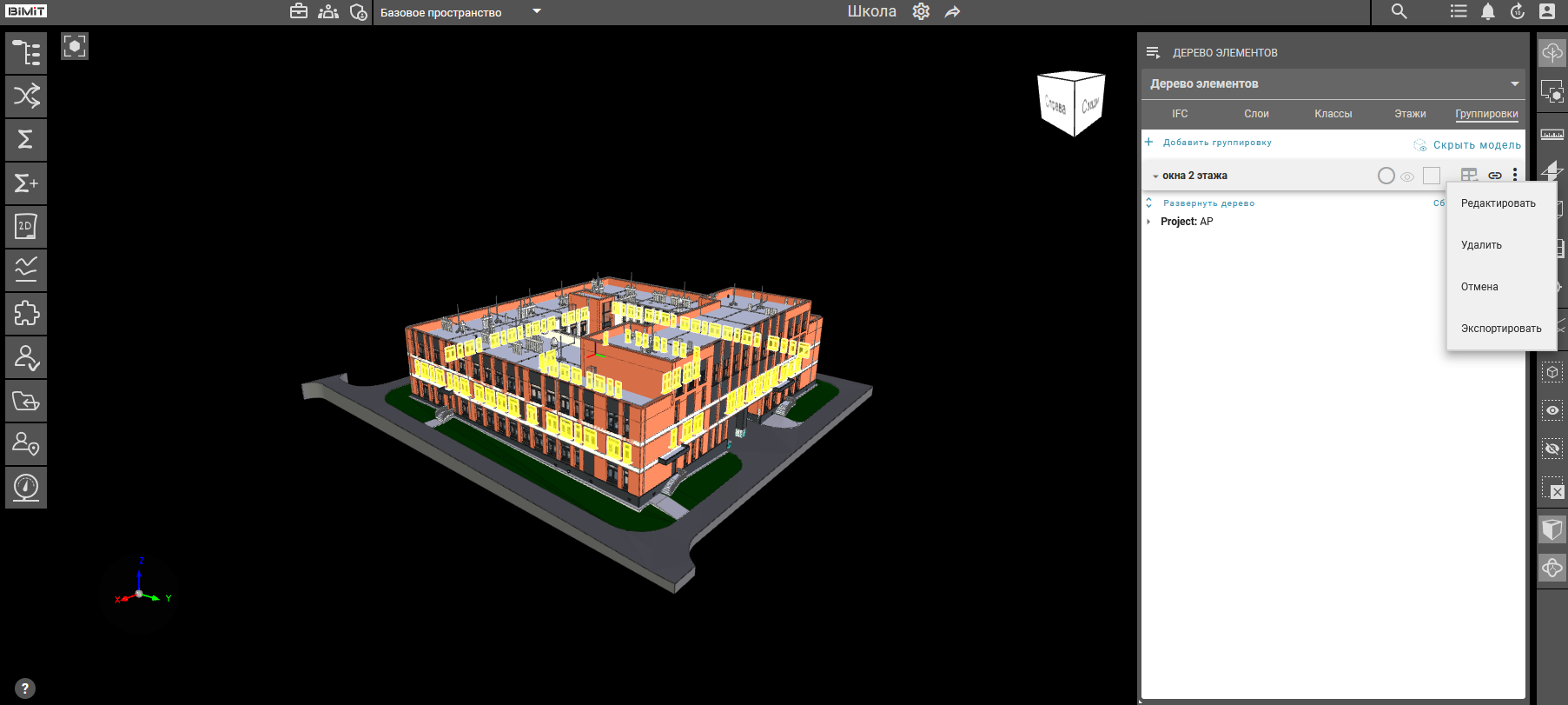This screenshot has height=705, width=1568.
Task: Click Развернуть дерево to expand tree
Action: coord(1207,203)
